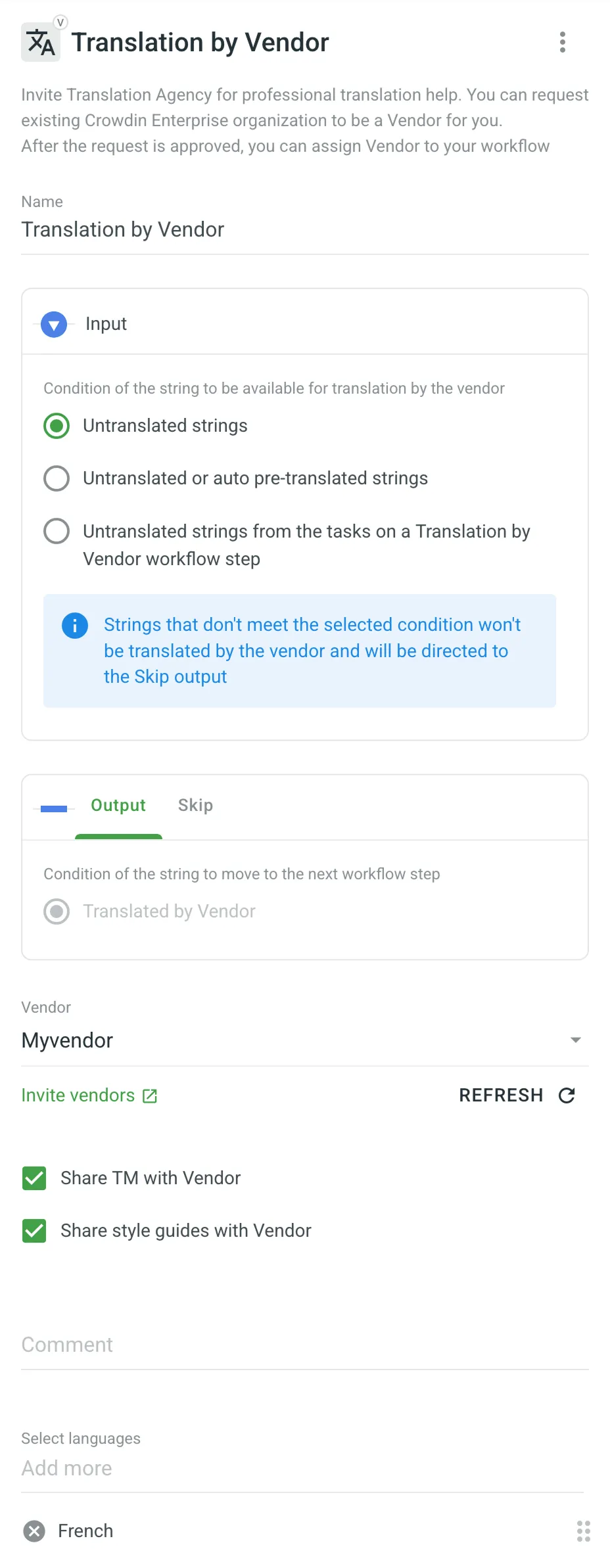Remove French using its X icon

point(34,1531)
